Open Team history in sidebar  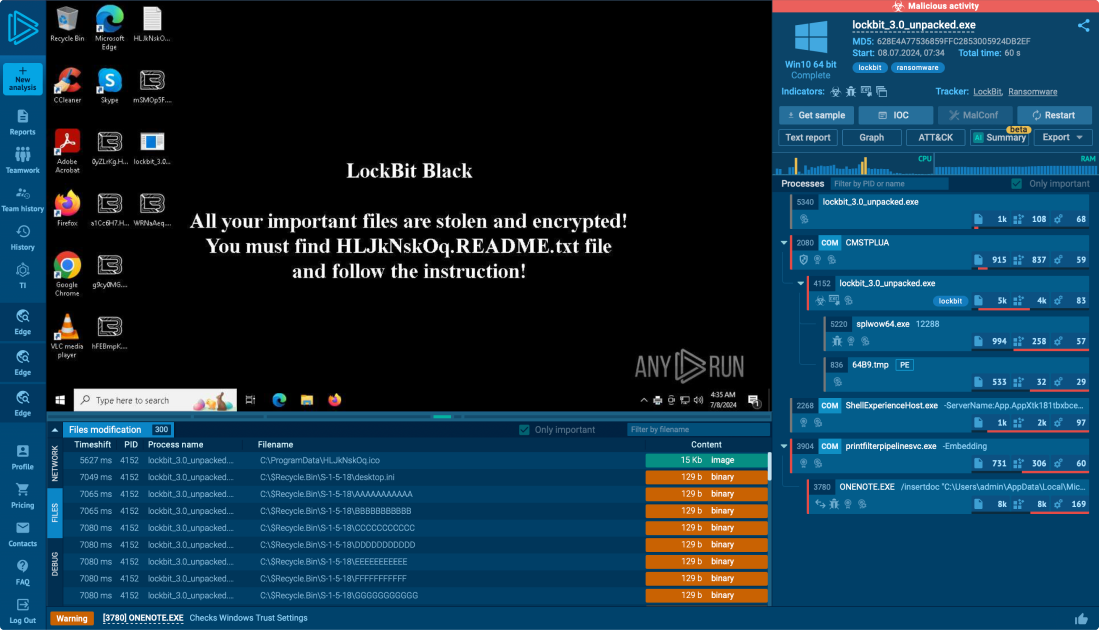coord(22,199)
